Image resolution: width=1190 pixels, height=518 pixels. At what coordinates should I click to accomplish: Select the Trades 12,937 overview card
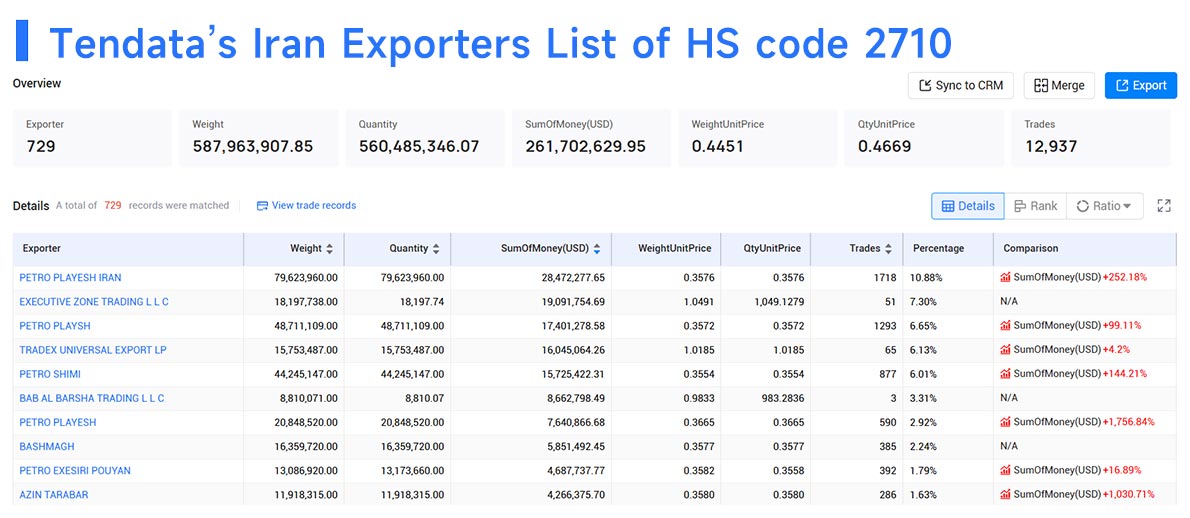(x=1091, y=138)
